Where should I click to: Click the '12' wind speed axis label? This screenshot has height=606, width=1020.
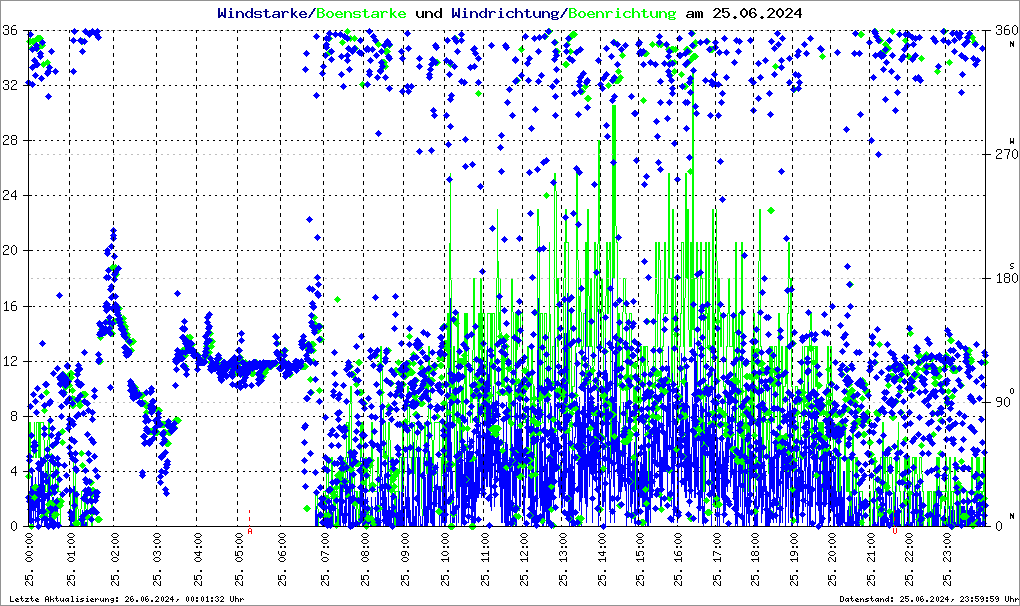coord(10,361)
